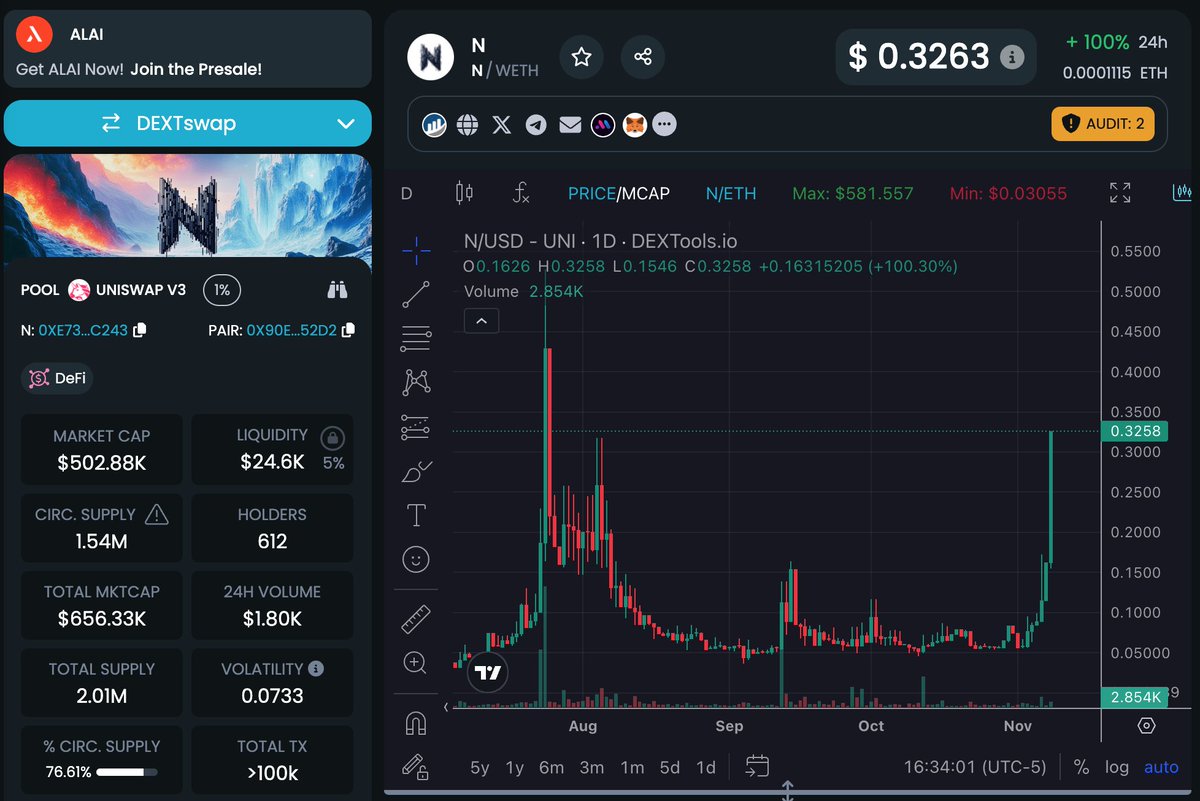
Task: Share the N/WETH pair
Action: tap(643, 57)
